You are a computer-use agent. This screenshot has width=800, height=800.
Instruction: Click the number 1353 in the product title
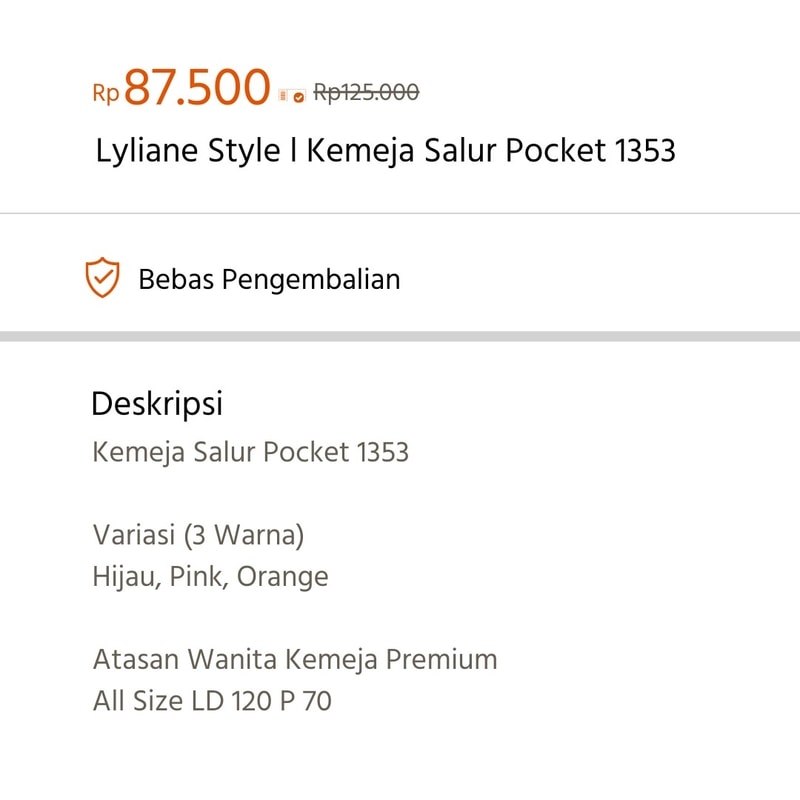click(645, 151)
